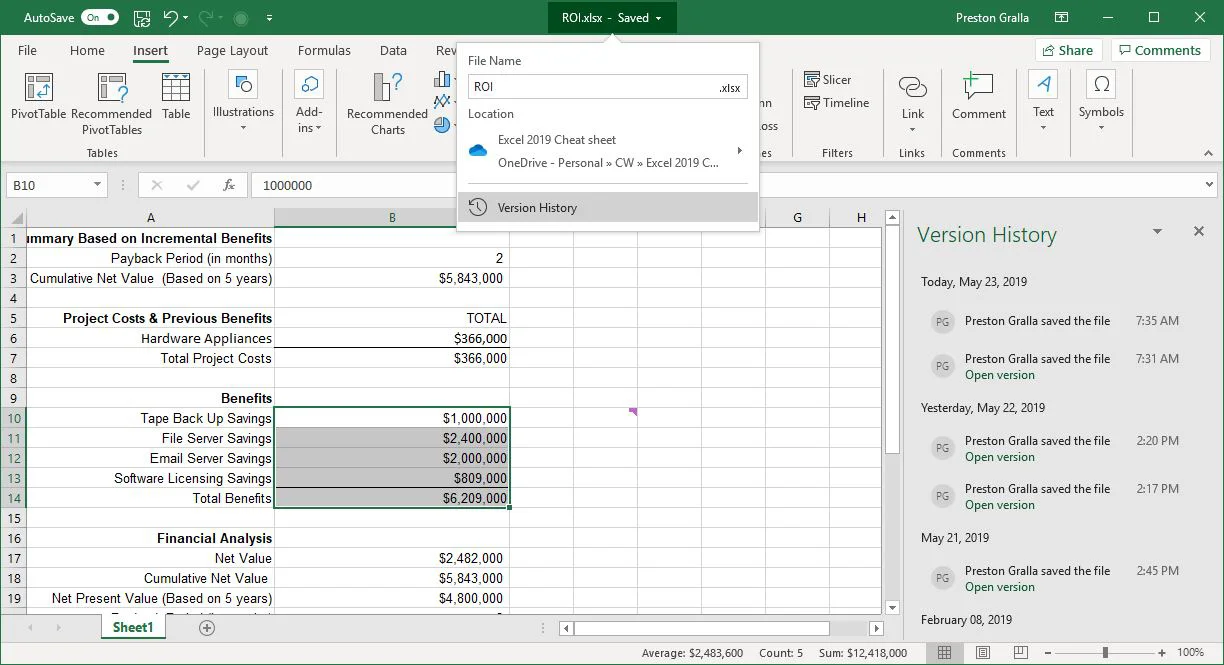1224x665 pixels.
Task: Open Recommended Charts
Action: 387,104
